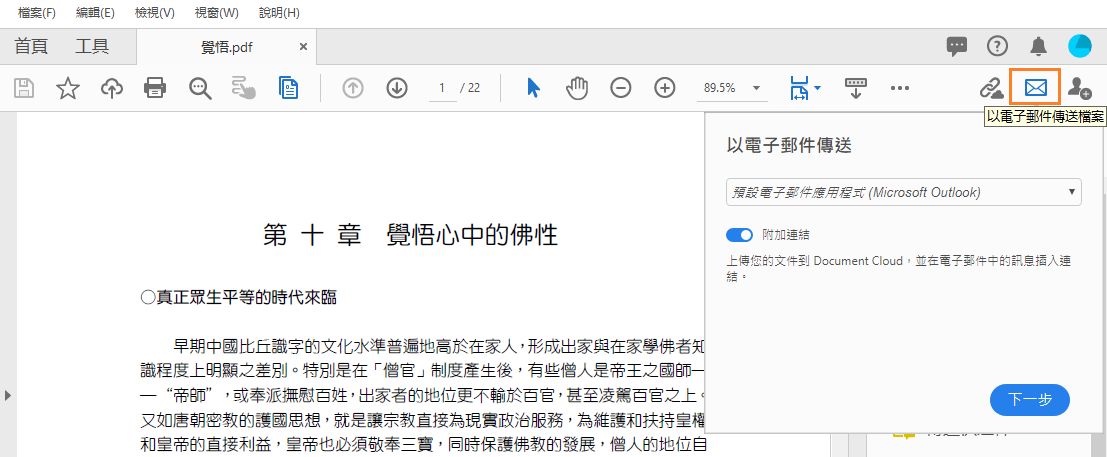
Task: Open the 編輯(E) menu
Action: tap(95, 13)
